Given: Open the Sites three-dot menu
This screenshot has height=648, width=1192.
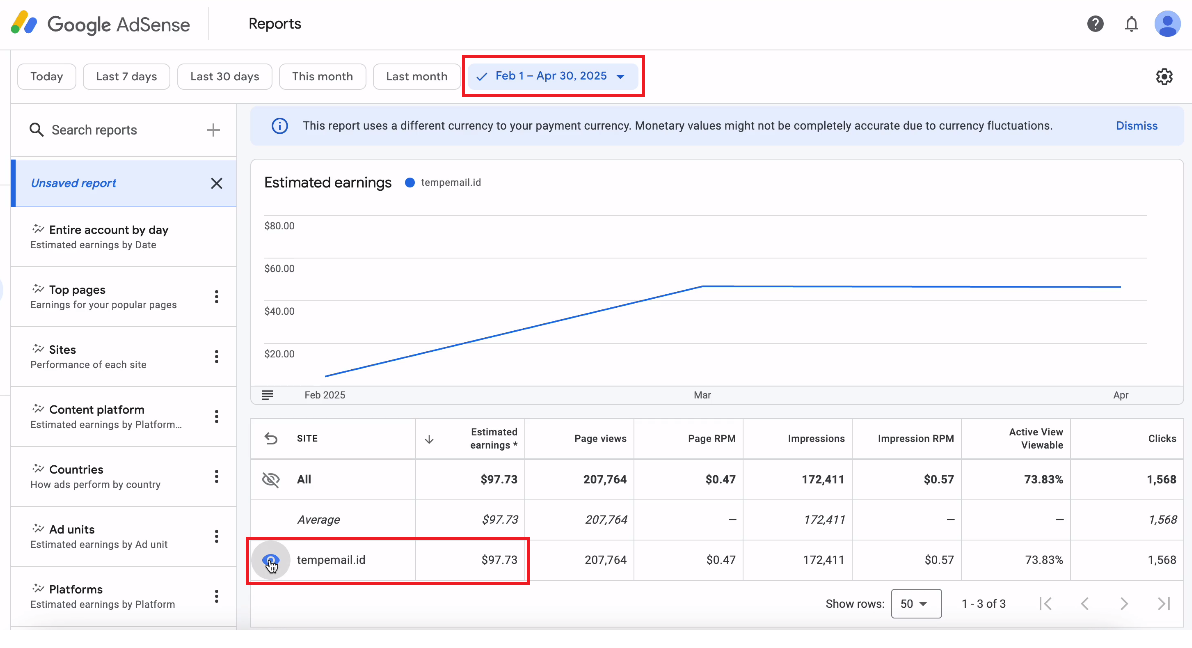Looking at the screenshot, I should pos(217,357).
